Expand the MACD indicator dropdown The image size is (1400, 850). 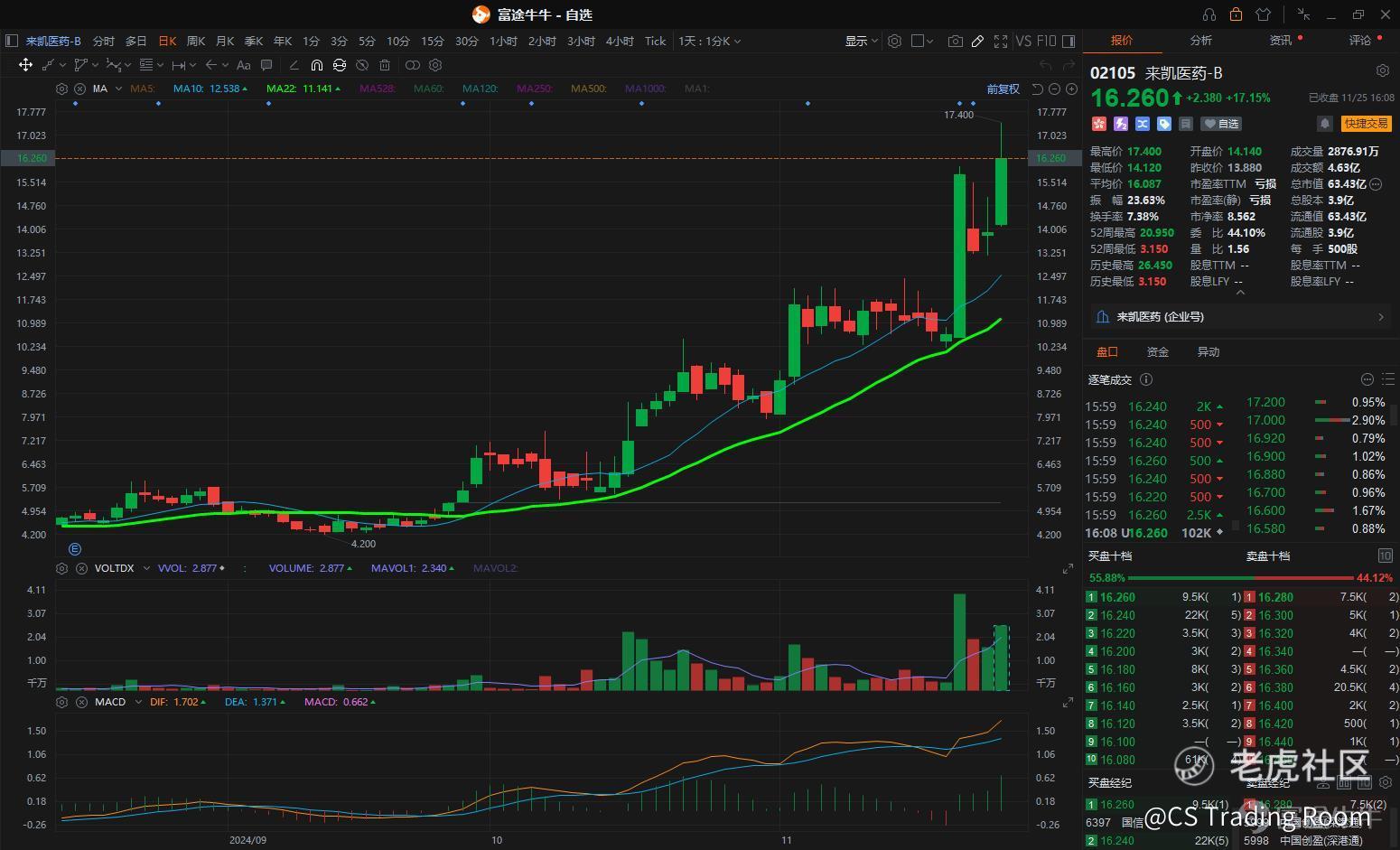coord(138,702)
